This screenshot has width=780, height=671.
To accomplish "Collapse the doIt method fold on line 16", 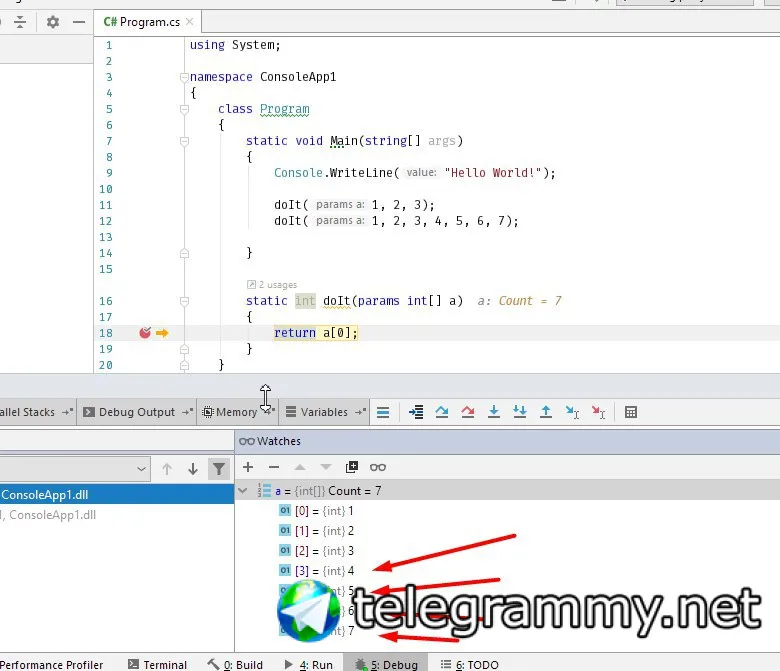I will 184,301.
